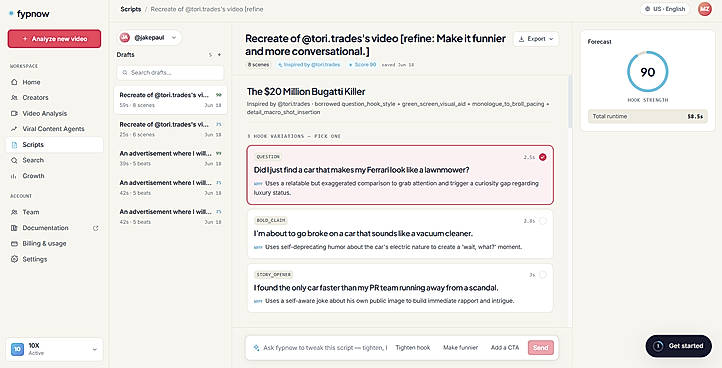Click the Tighten hook suggestion
This screenshot has width=722, height=368.
[413, 348]
